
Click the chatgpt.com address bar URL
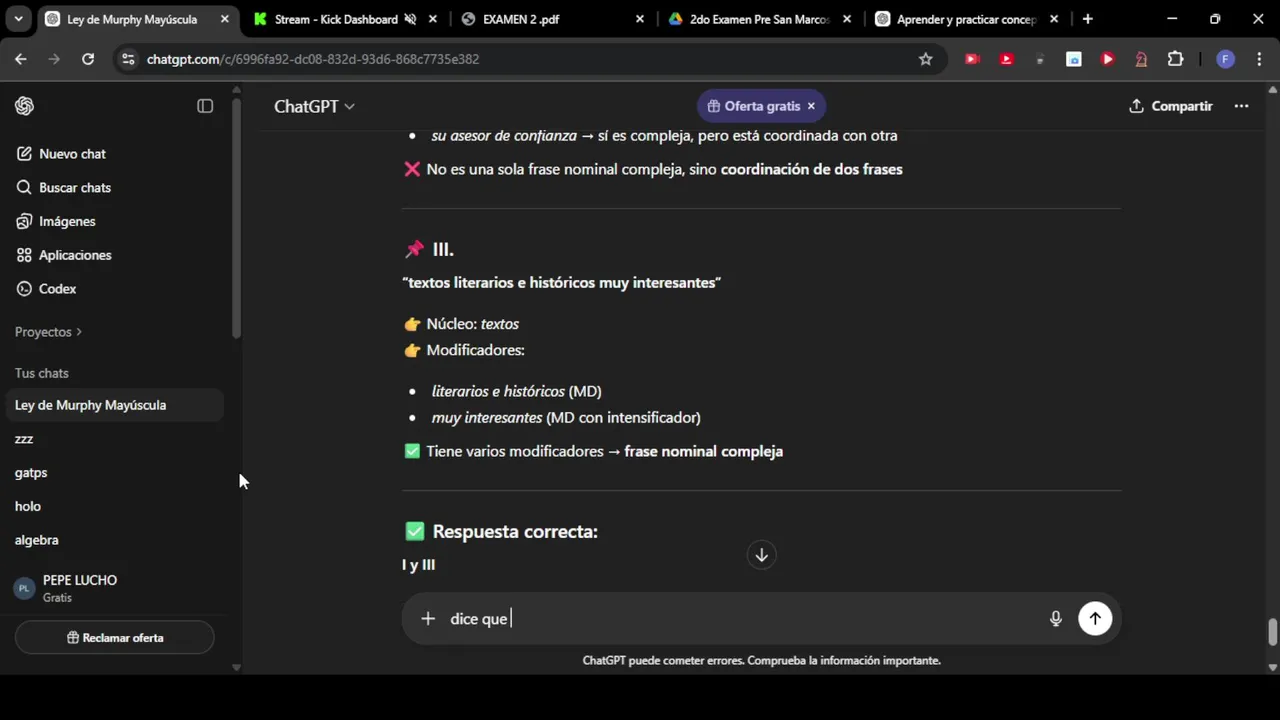313,59
